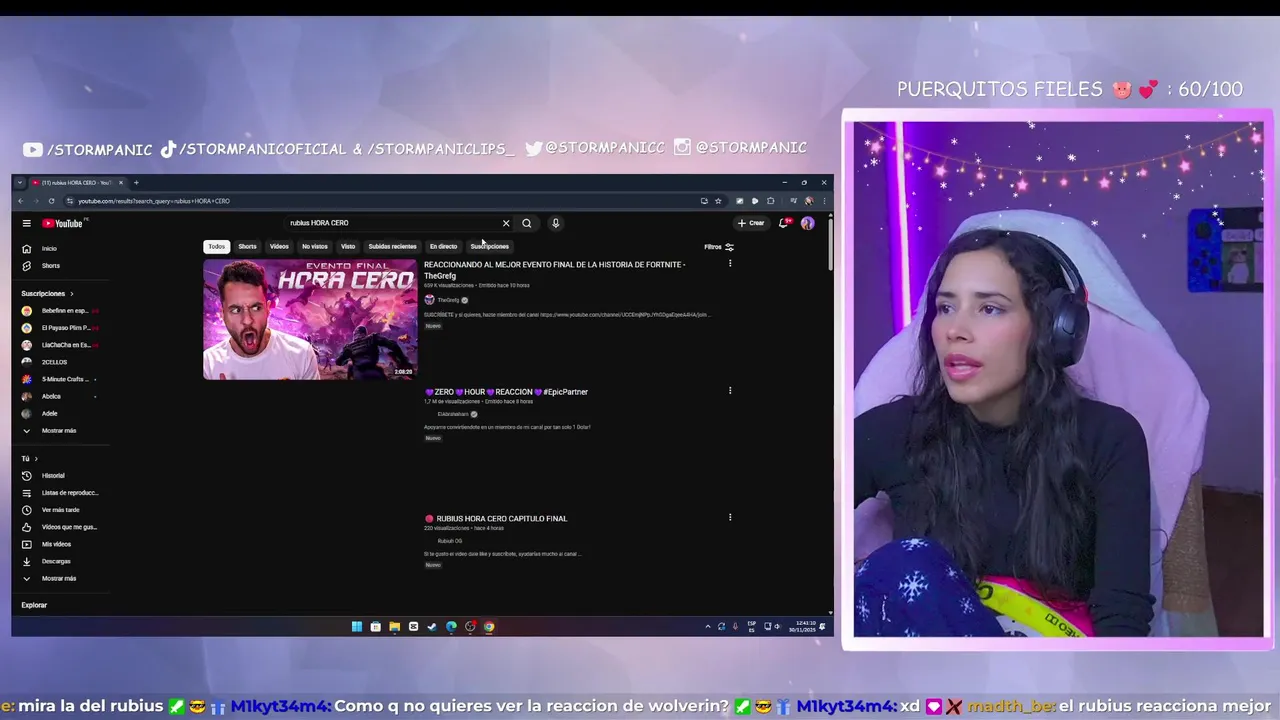The image size is (1280, 720).
Task: Select the Subidas recientes filter chip
Action: point(392,247)
